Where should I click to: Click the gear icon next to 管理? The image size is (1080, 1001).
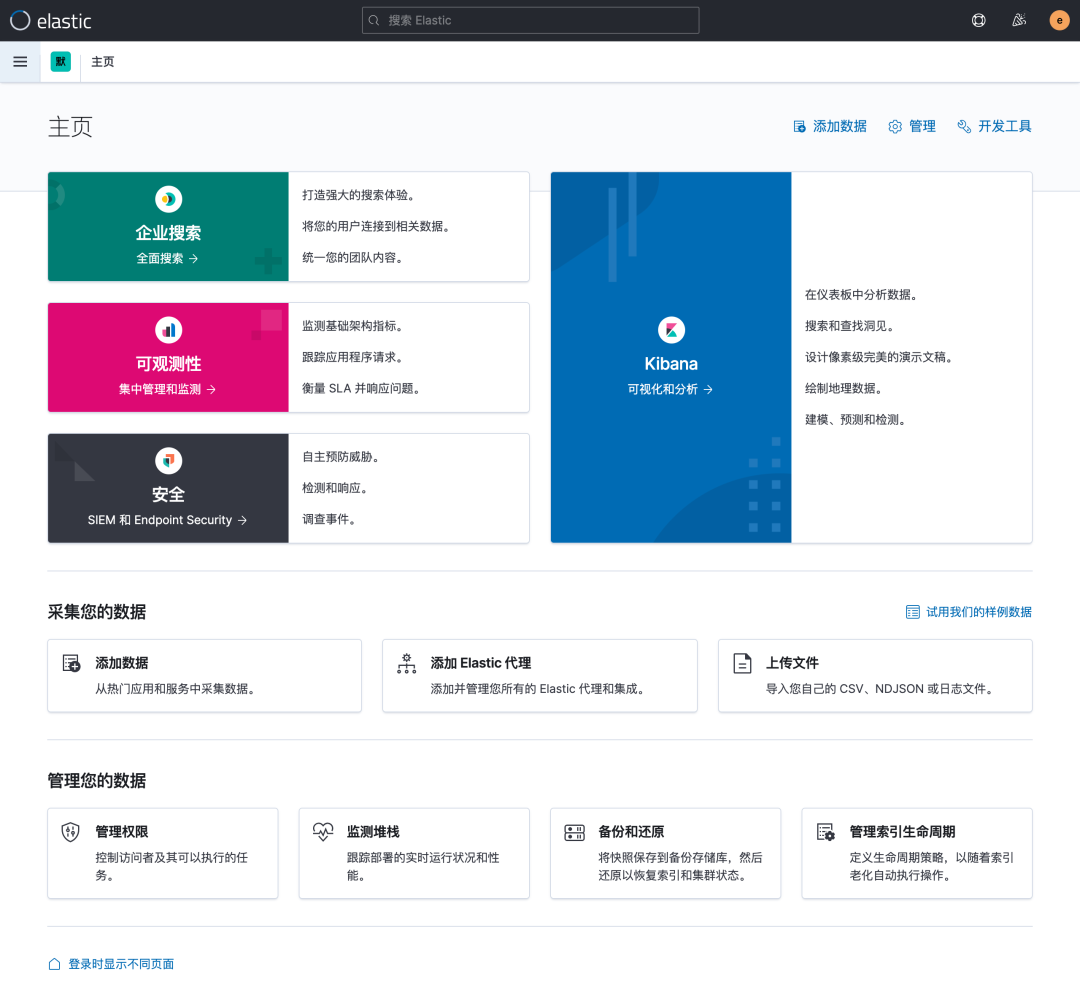895,127
